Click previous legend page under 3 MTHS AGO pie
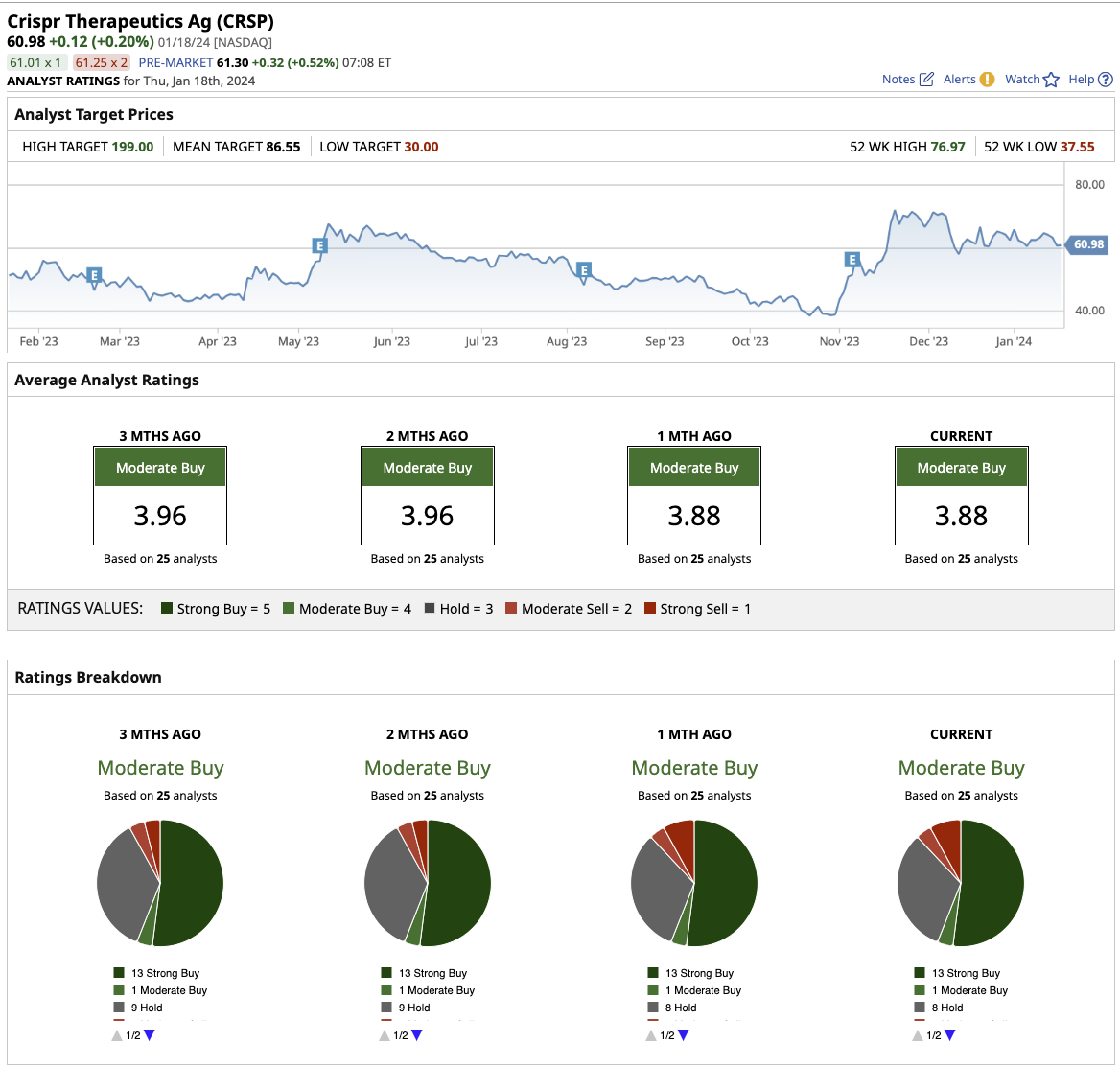This screenshot has height=1066, width=1120. coord(117,1035)
